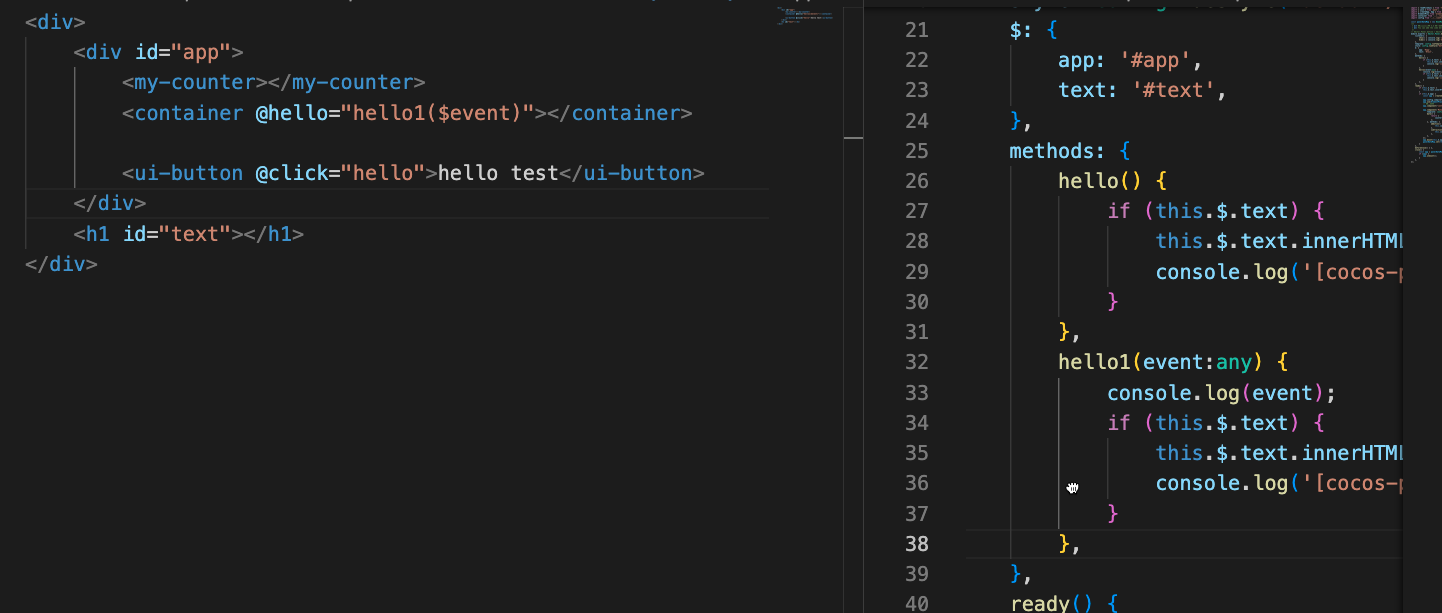Click line number 38 in the gutter

pyautogui.click(x=916, y=544)
